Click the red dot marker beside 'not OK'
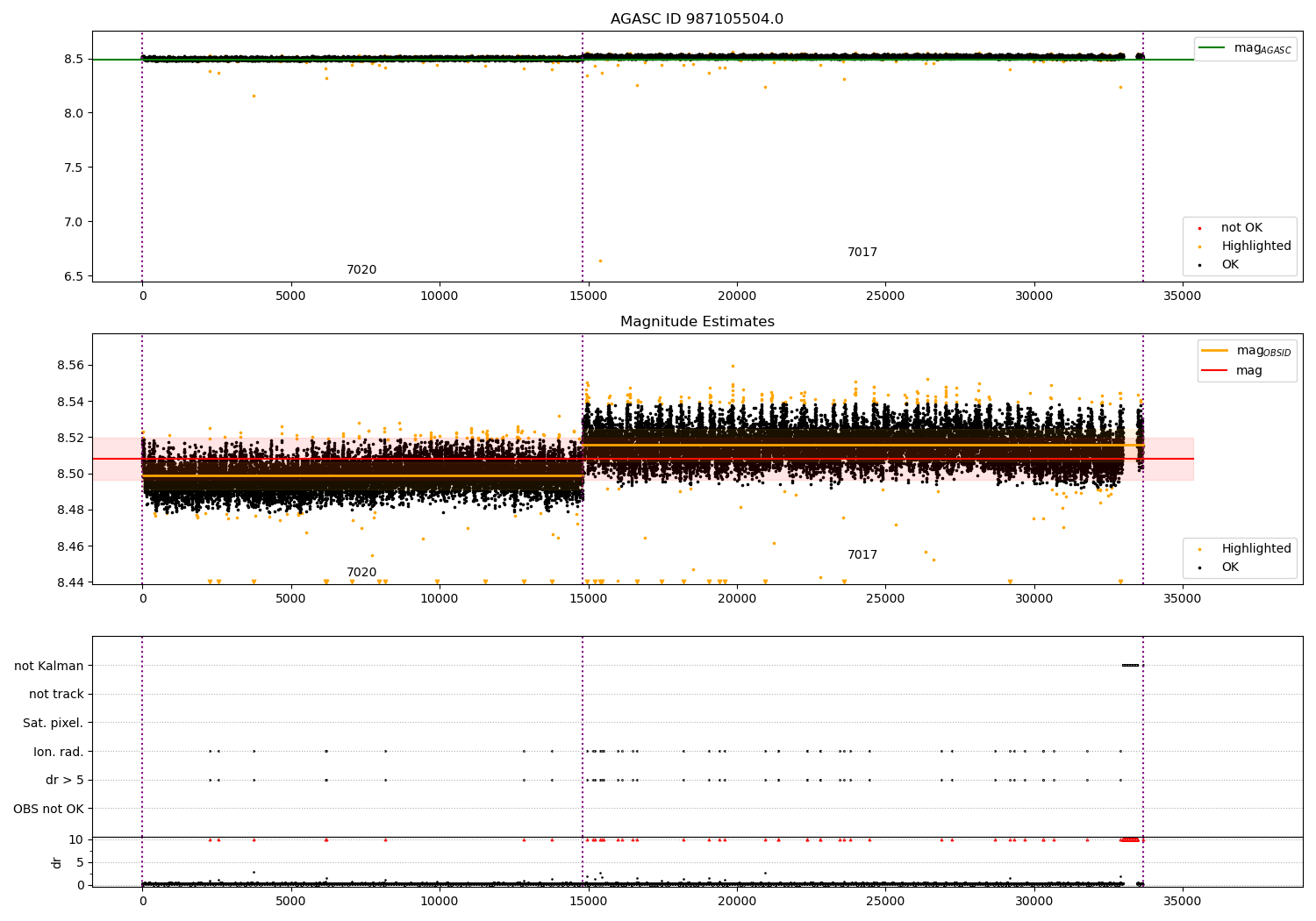 [x=1199, y=228]
